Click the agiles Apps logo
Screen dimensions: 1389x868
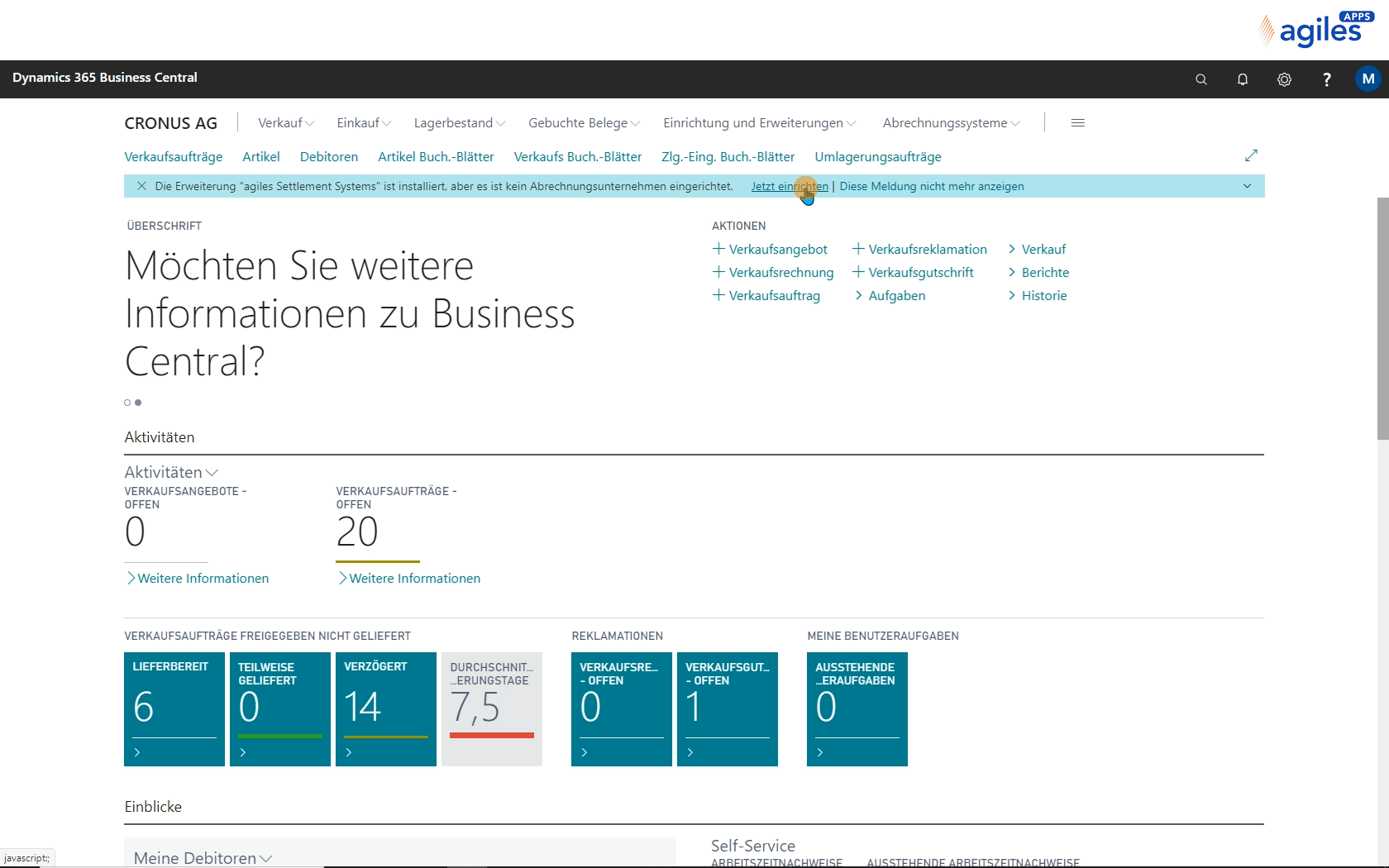click(1315, 30)
